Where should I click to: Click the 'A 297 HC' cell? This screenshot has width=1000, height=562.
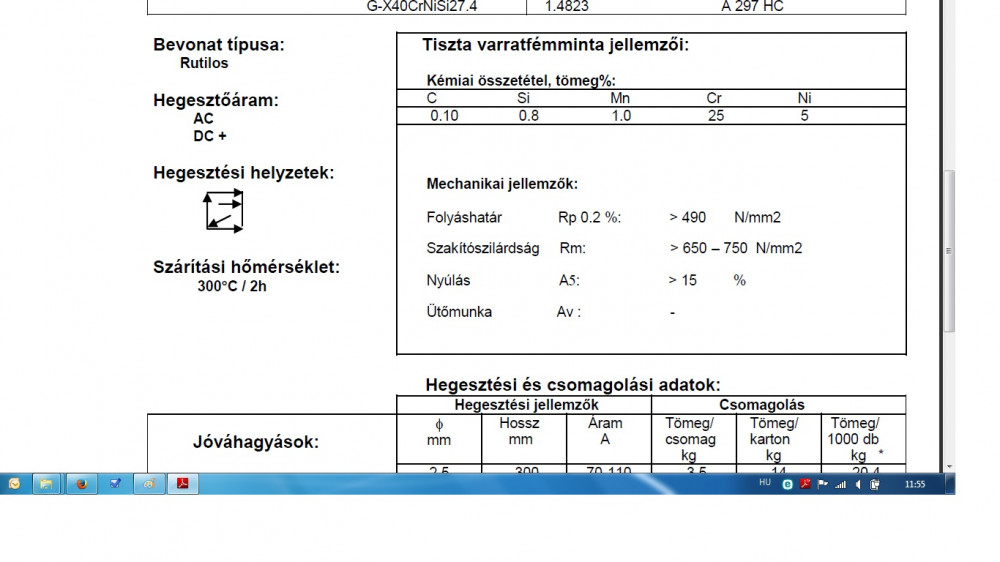click(x=753, y=6)
